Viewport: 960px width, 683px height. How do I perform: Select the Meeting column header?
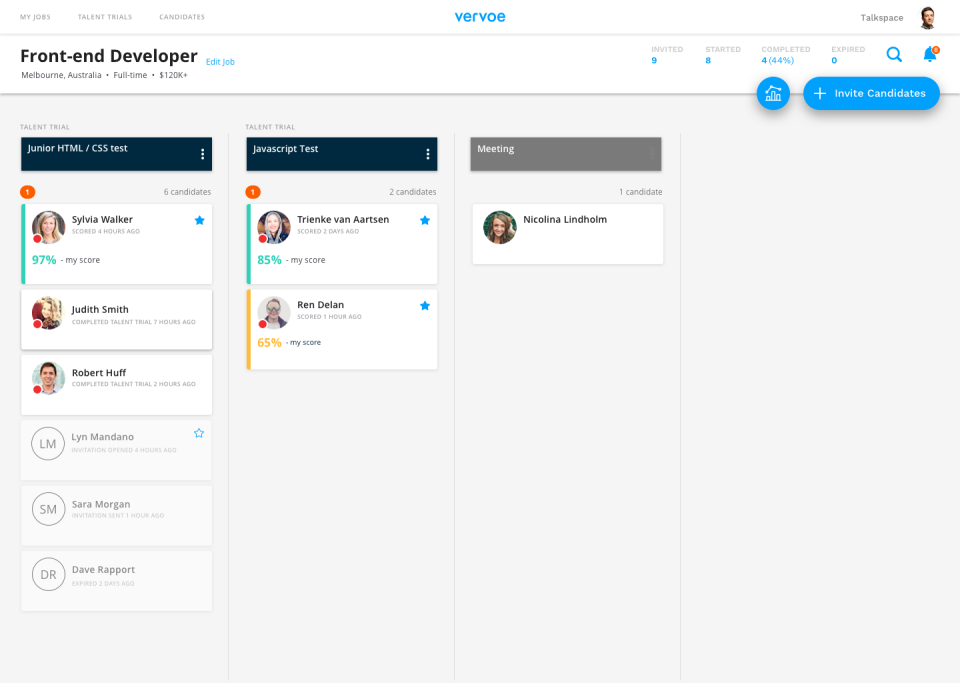pyautogui.click(x=566, y=154)
